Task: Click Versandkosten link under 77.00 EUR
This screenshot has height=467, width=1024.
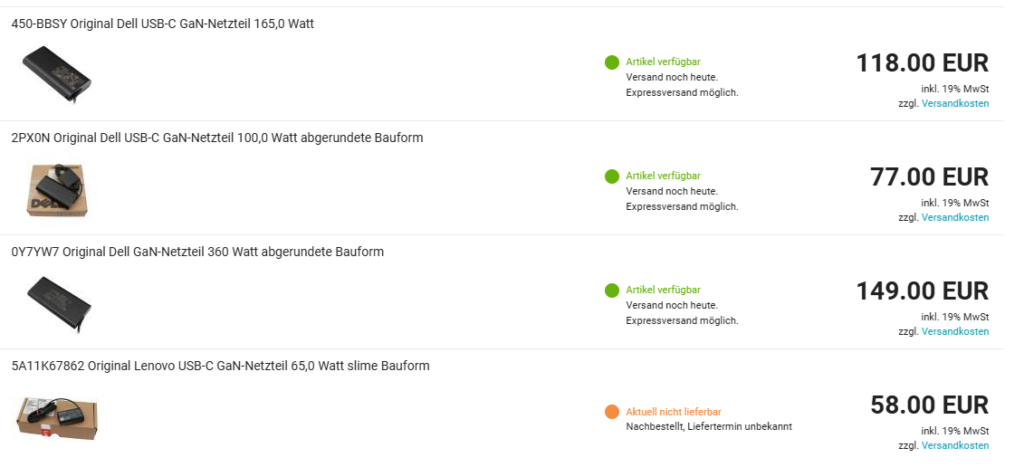Action: [955, 217]
